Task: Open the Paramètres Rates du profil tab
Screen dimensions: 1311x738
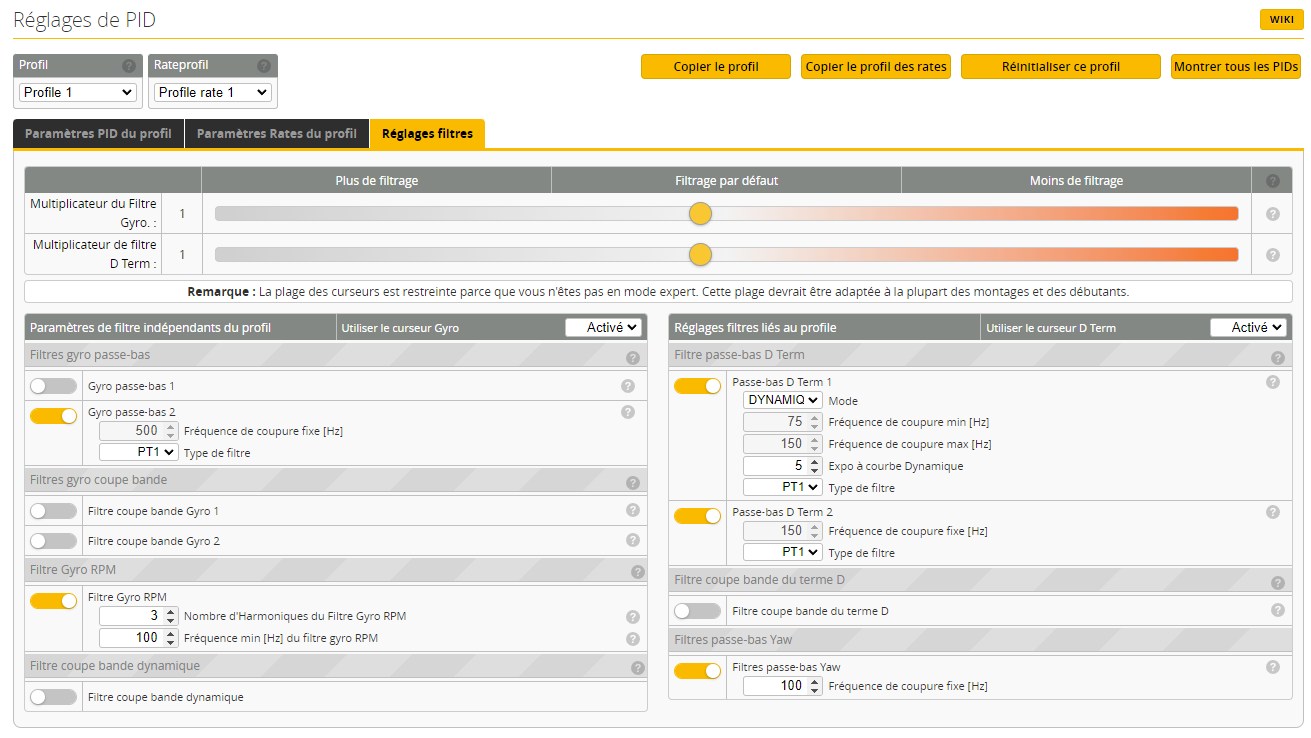Action: (x=277, y=134)
